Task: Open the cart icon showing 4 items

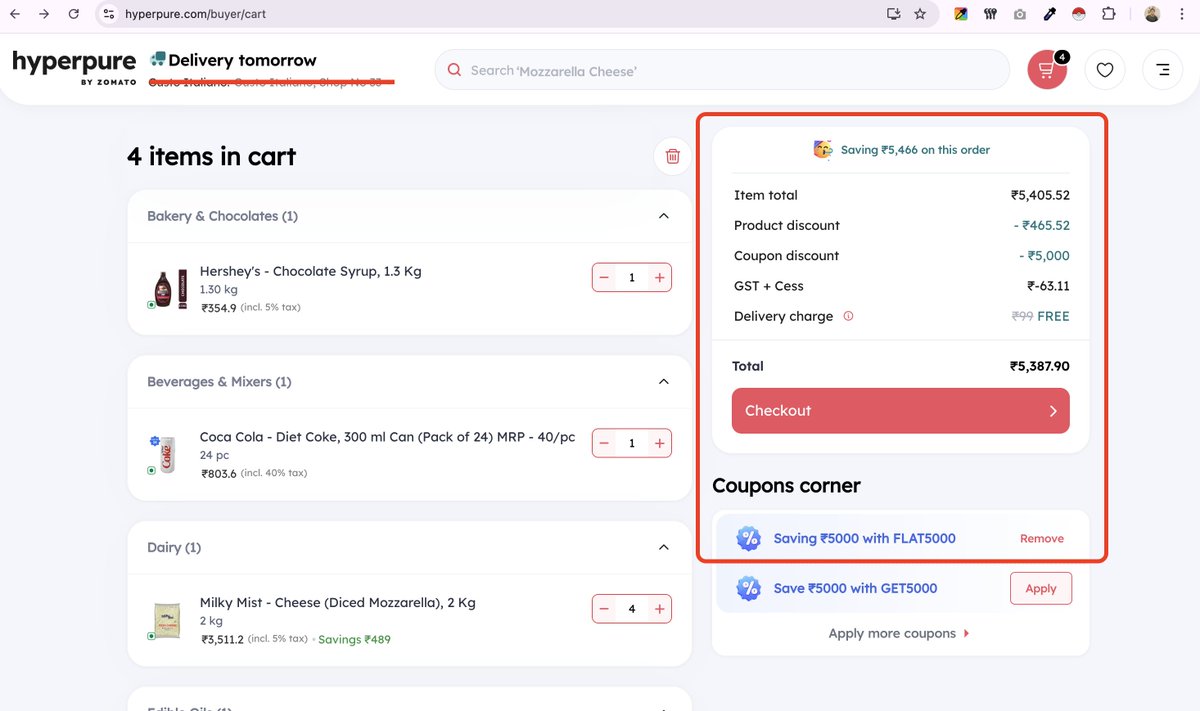Action: 1047,70
